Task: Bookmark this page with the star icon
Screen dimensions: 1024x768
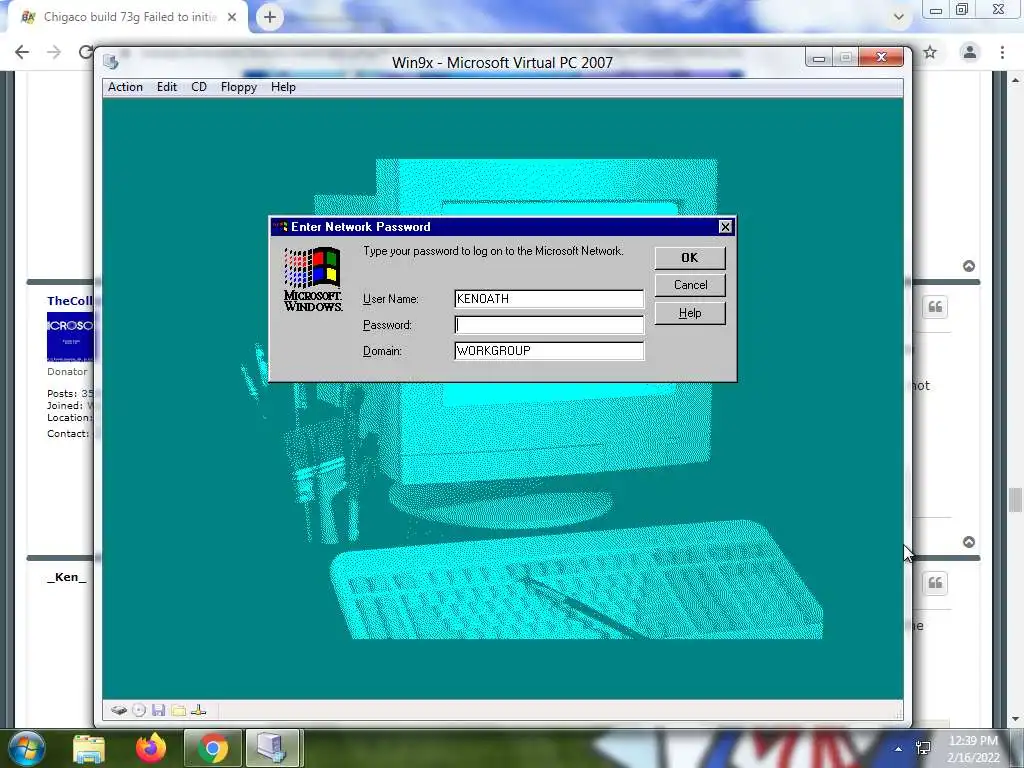Action: [x=930, y=52]
